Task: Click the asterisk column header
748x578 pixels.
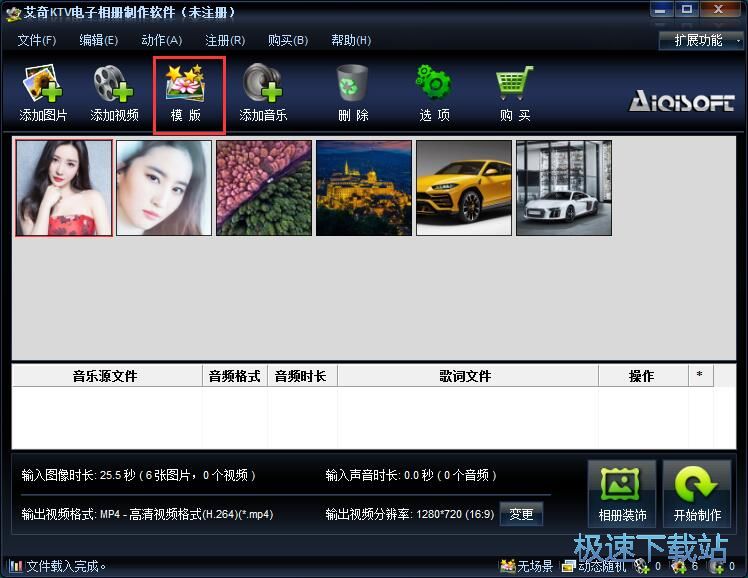Action: (x=701, y=376)
